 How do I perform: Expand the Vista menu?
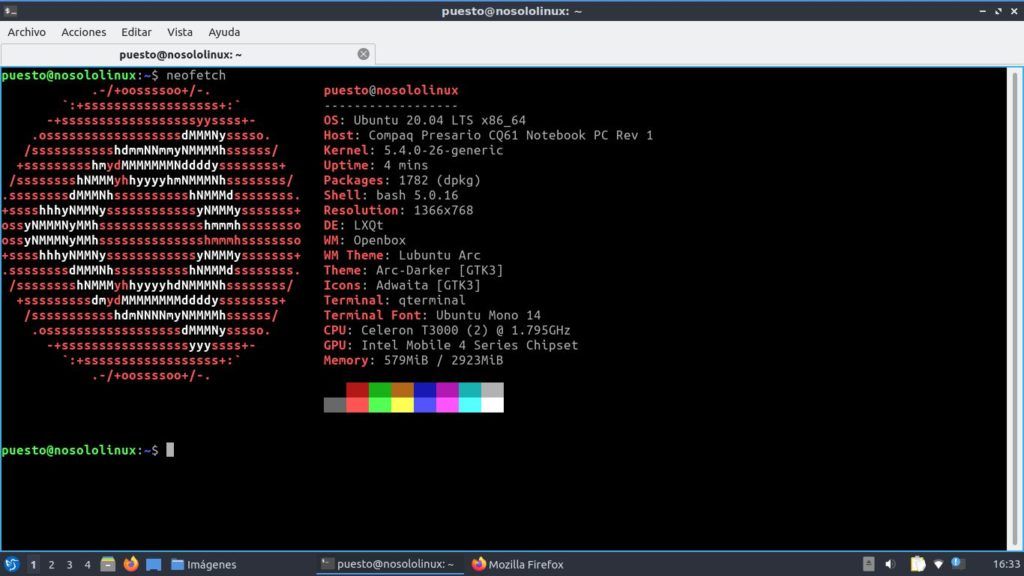[180, 32]
